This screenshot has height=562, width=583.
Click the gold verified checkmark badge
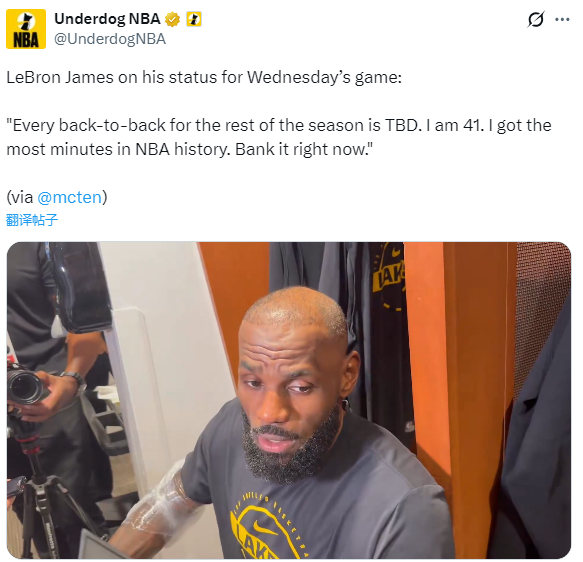(x=172, y=19)
